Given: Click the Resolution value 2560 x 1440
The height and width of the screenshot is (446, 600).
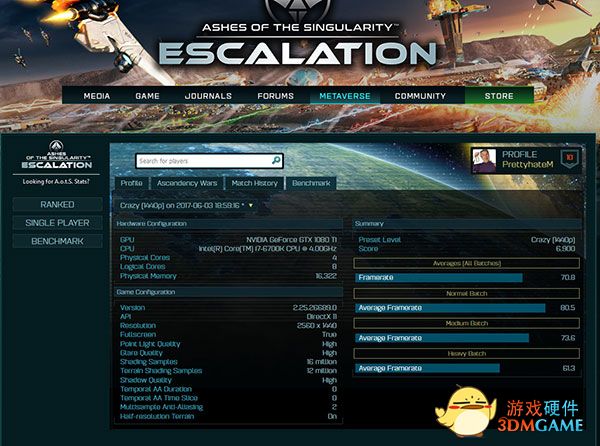Looking at the screenshot, I should point(317,326).
